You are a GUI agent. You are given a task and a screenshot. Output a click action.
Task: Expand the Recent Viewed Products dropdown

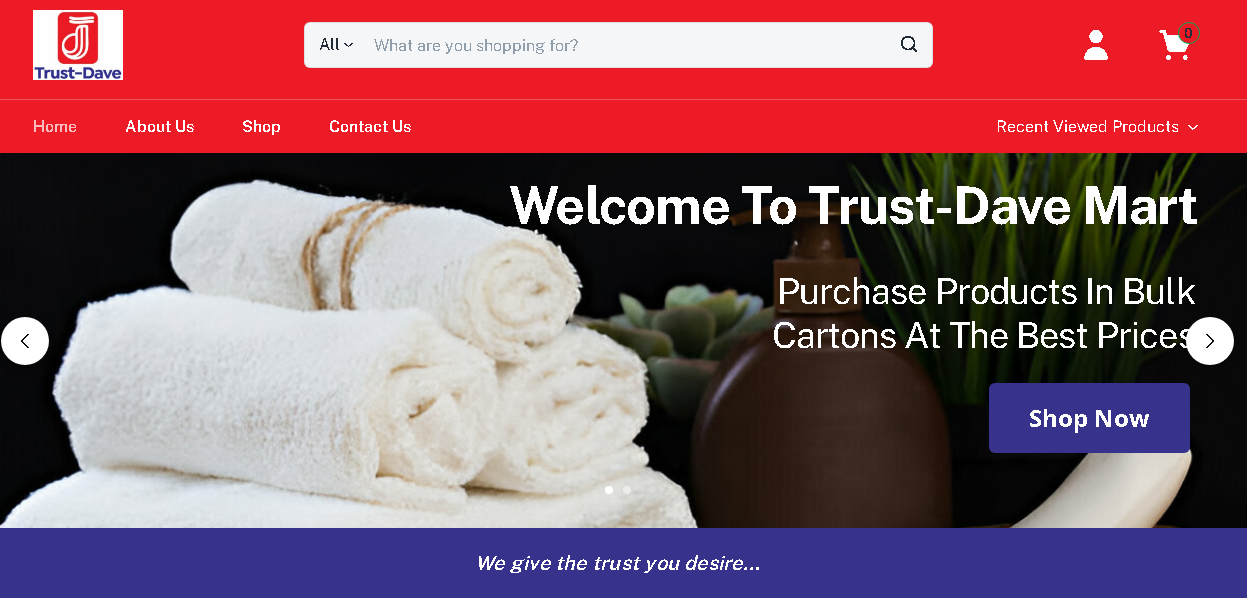click(1097, 126)
